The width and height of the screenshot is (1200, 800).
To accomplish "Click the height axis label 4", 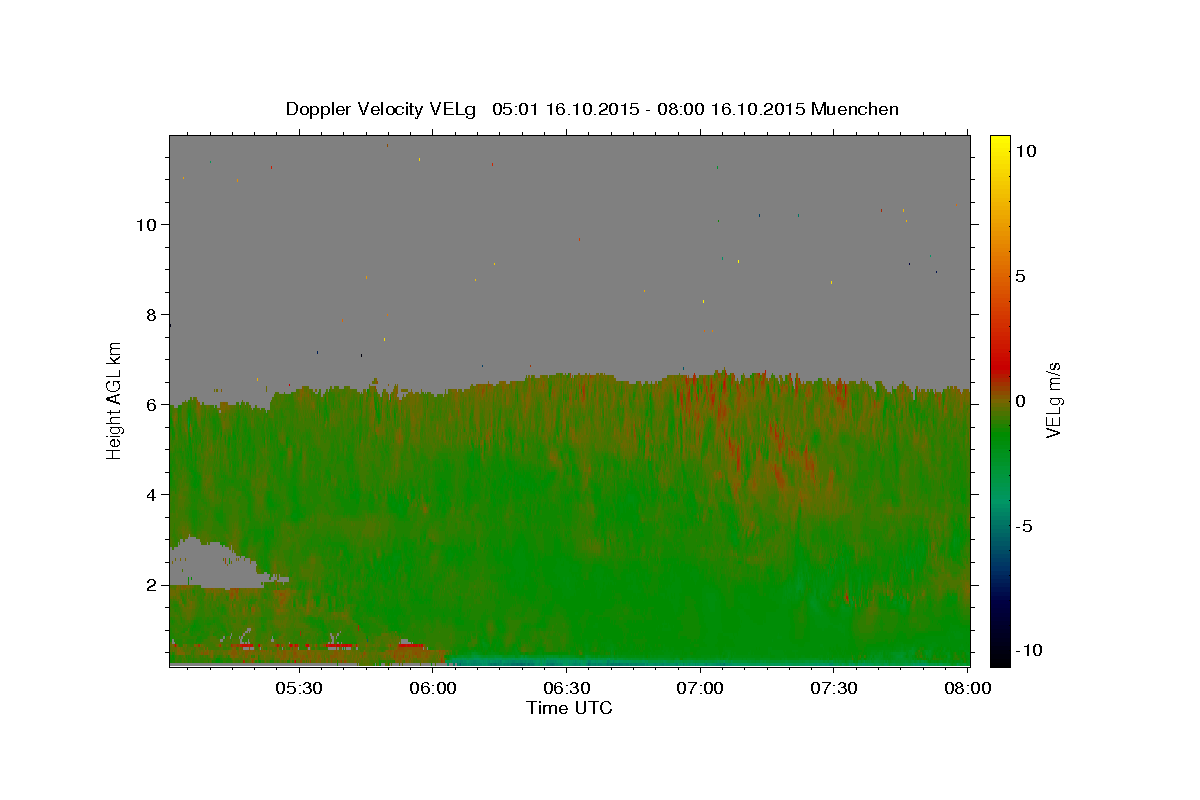I will tap(151, 494).
